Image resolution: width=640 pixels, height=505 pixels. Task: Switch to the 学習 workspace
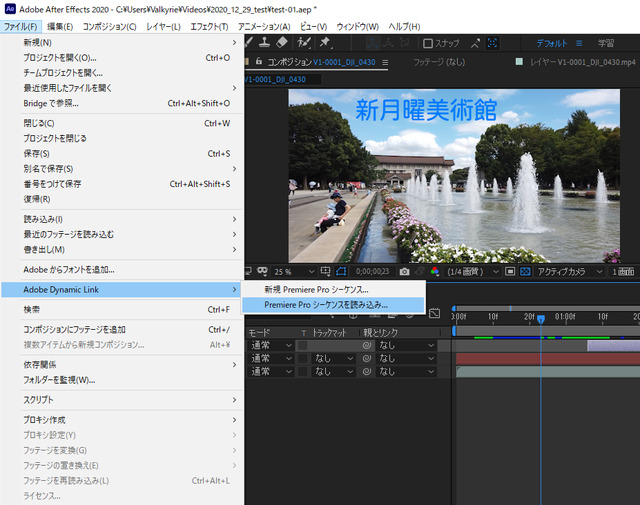tap(606, 43)
